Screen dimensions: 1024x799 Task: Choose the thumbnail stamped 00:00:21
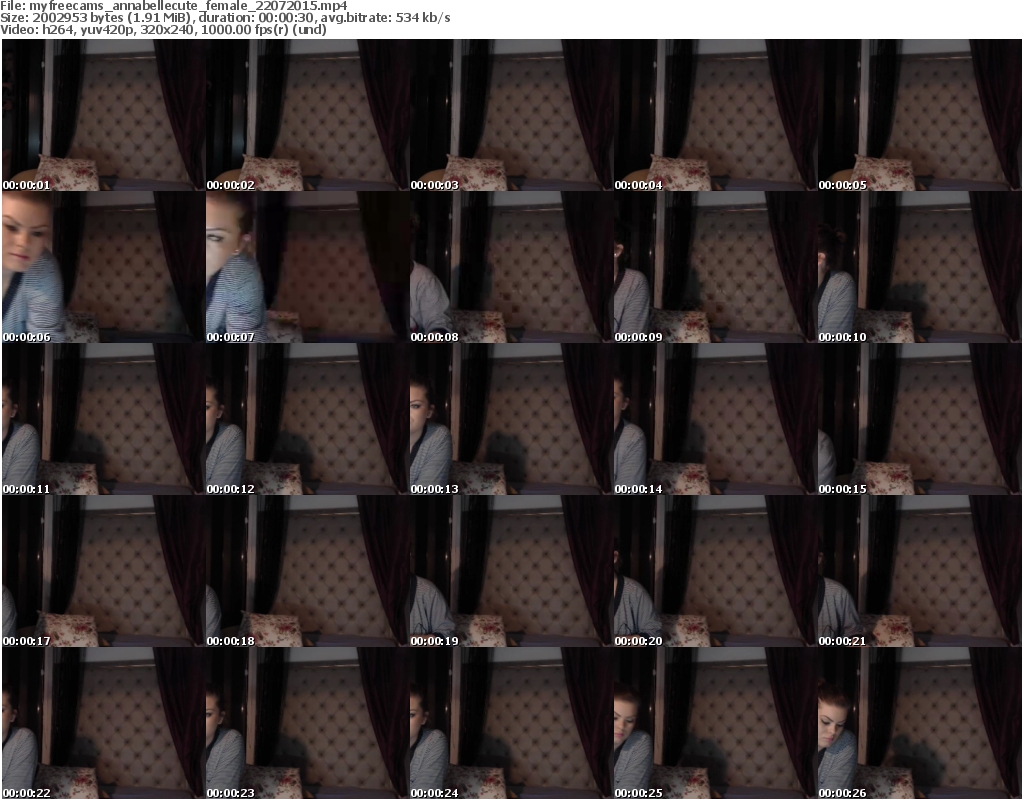point(920,571)
